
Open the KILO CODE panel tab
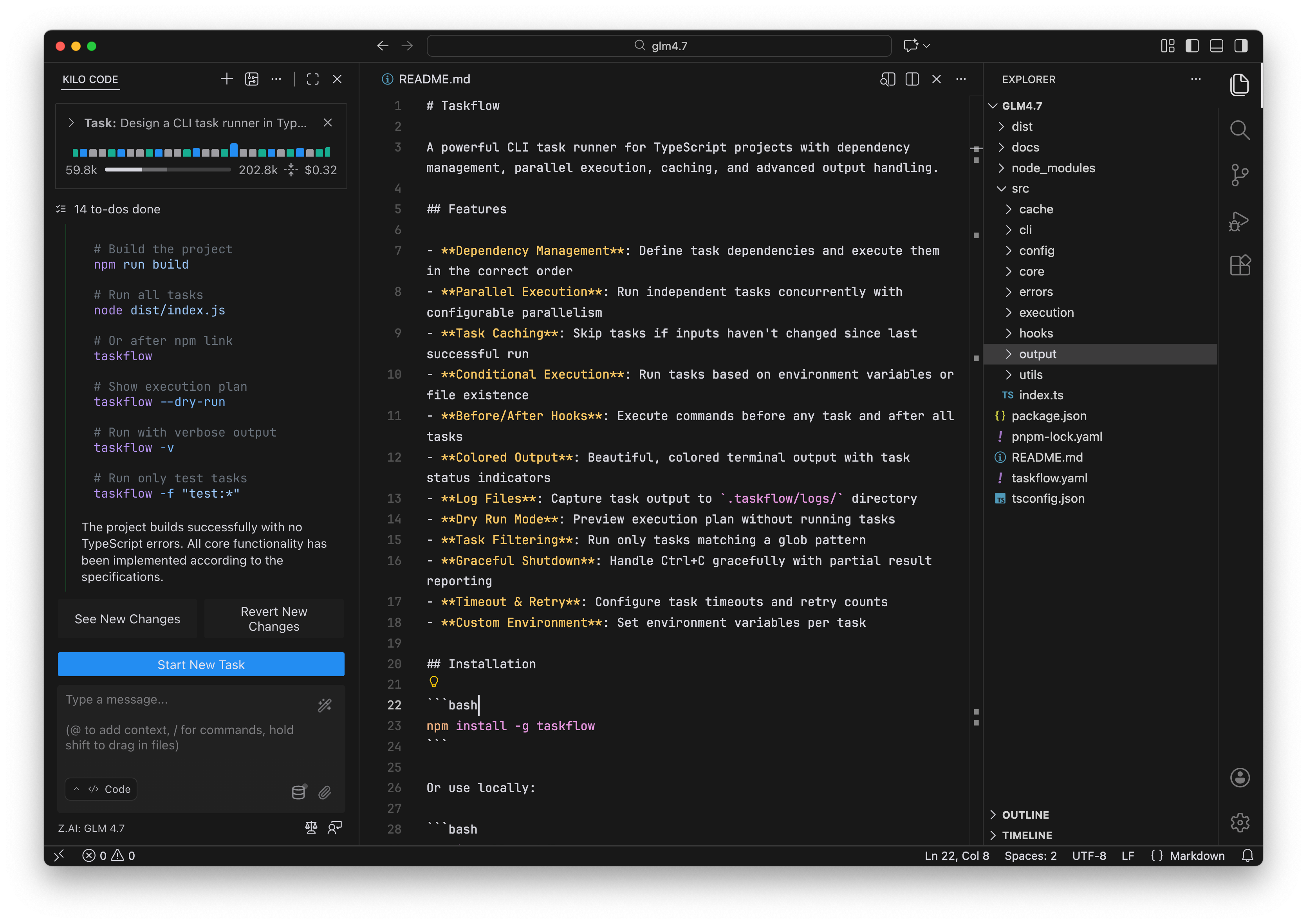[90, 79]
